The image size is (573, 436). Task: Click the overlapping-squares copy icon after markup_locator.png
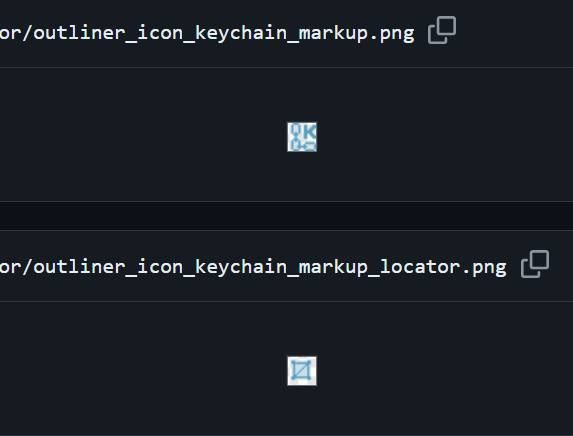click(x=535, y=264)
